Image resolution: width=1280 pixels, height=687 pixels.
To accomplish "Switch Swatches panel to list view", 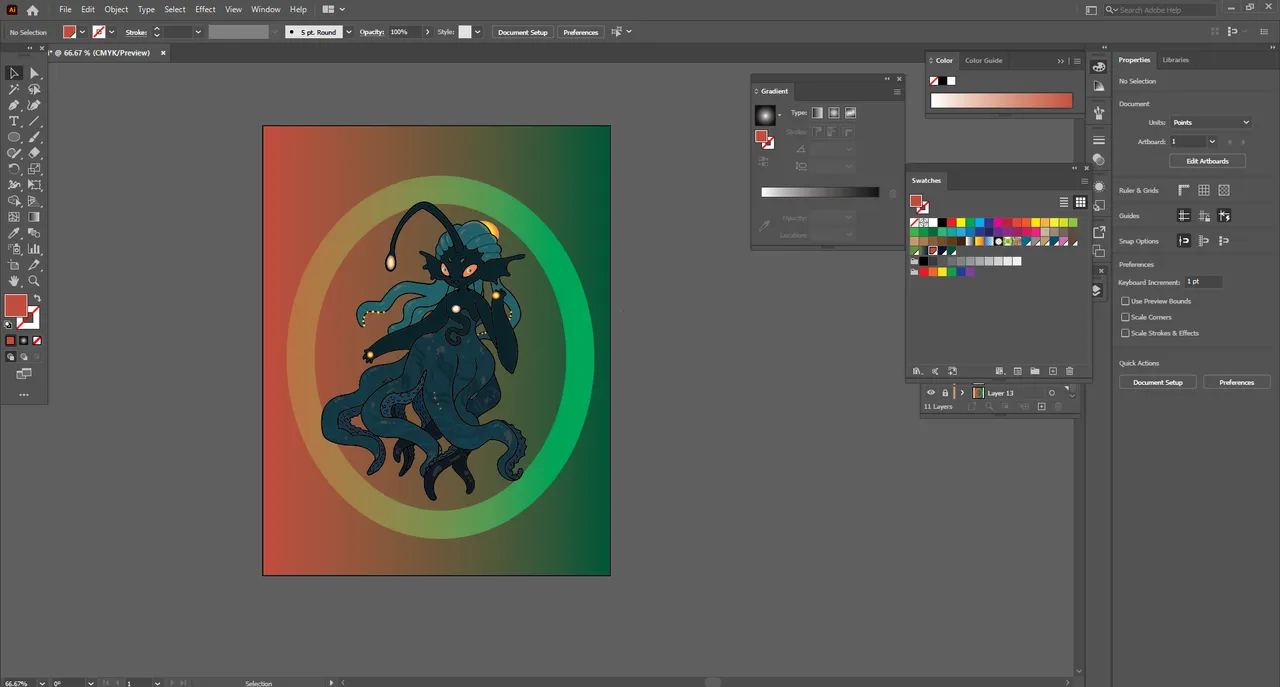I will pyautogui.click(x=1064, y=202).
